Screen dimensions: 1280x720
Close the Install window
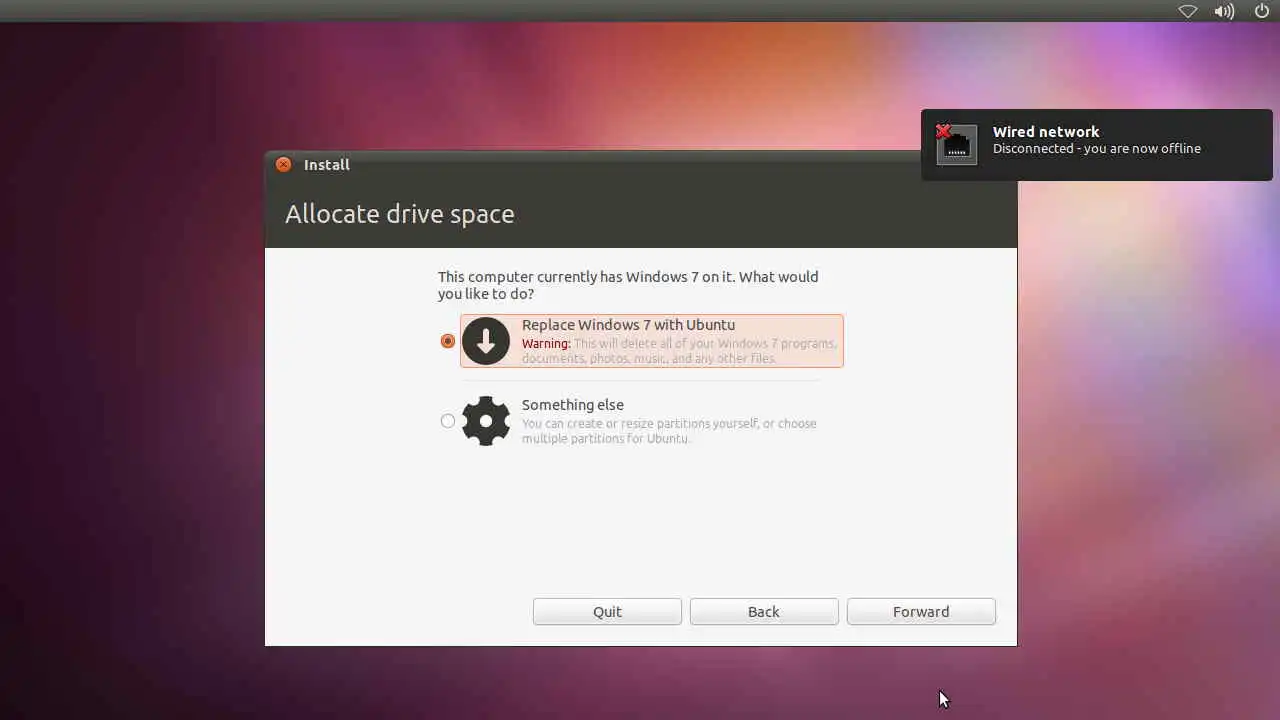[284, 165]
